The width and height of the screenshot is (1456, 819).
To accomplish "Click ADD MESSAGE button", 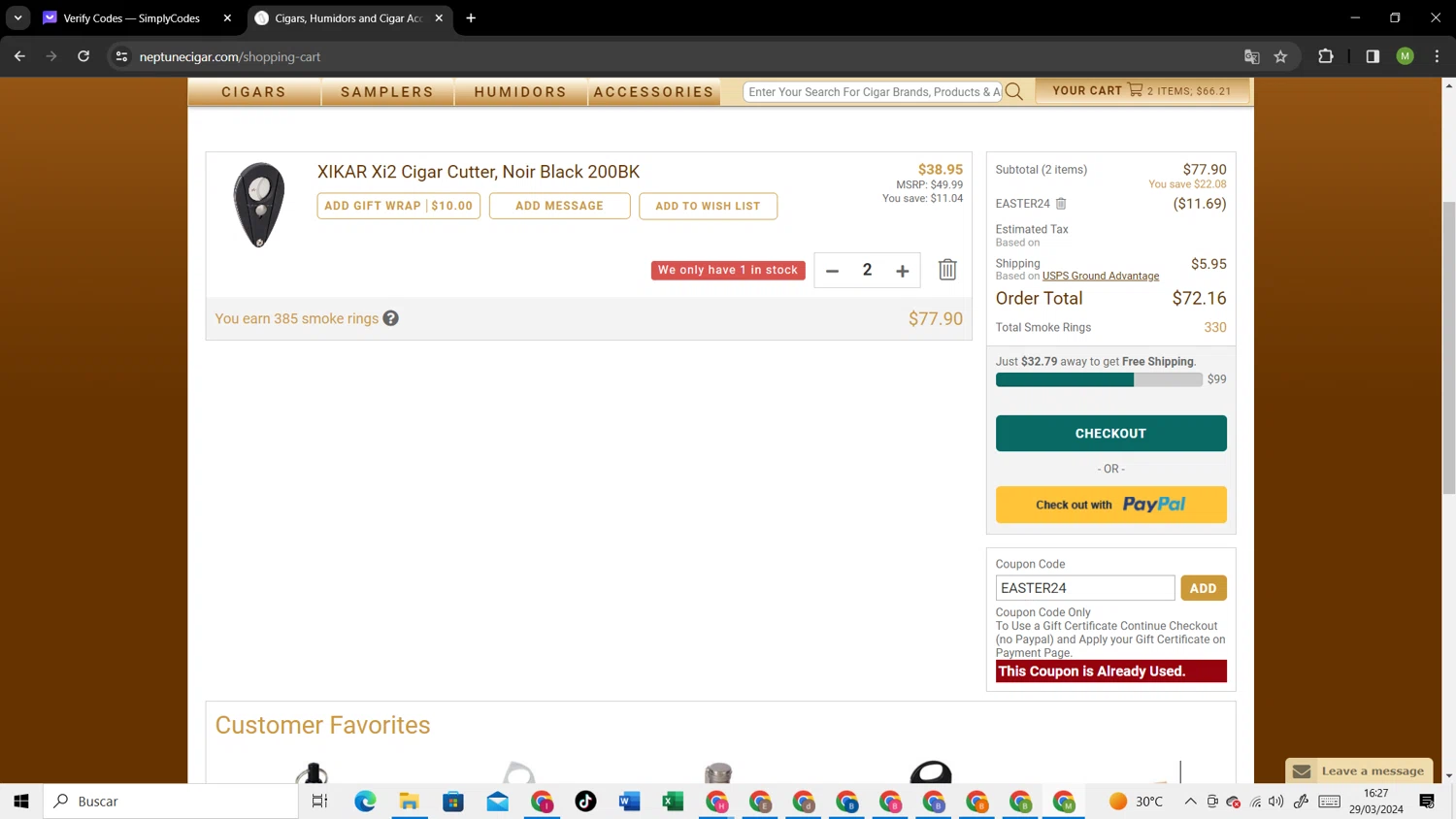I will coord(559,206).
